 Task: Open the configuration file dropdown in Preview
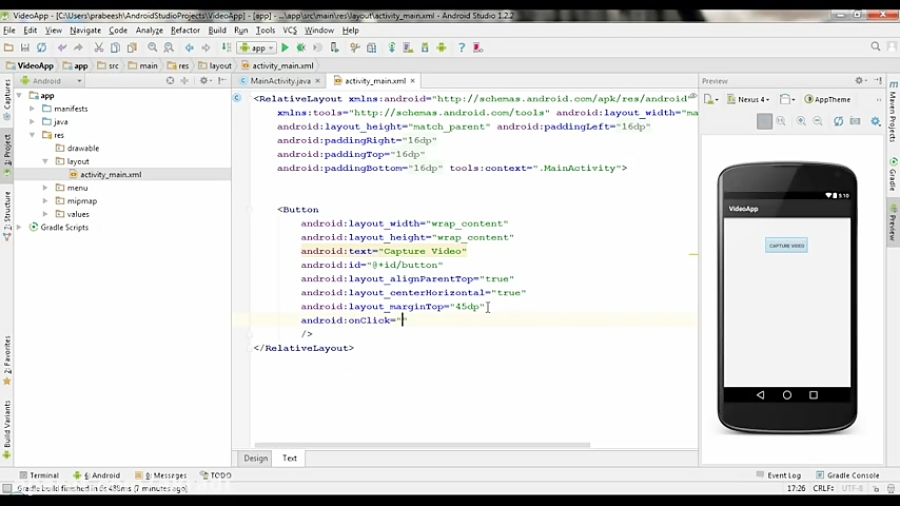click(711, 99)
